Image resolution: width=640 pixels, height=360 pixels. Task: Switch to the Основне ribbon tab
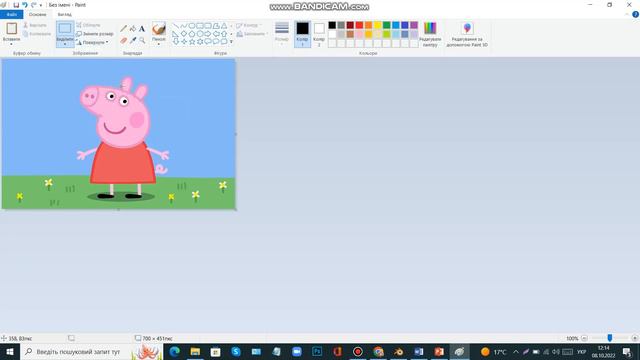tap(38, 14)
